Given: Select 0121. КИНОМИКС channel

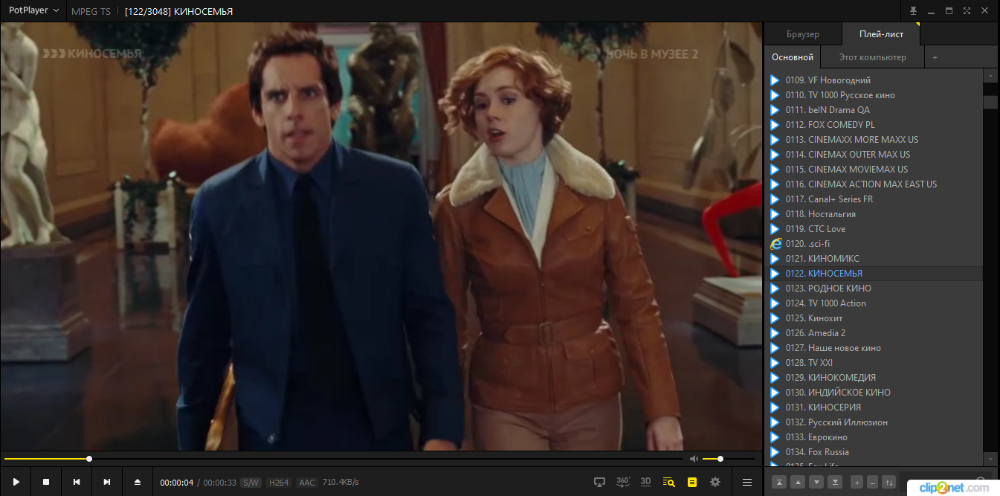Looking at the screenshot, I should coord(873,259).
